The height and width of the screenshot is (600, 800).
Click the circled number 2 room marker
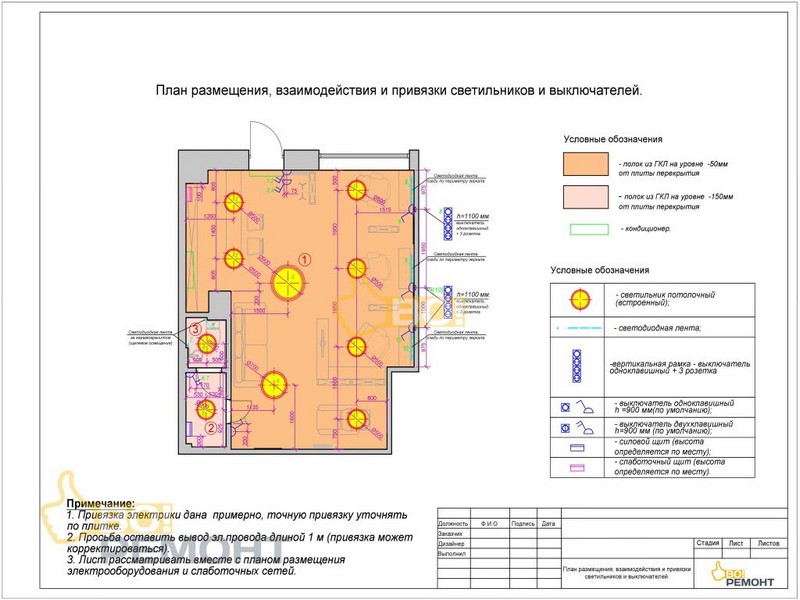pyautogui.click(x=211, y=428)
